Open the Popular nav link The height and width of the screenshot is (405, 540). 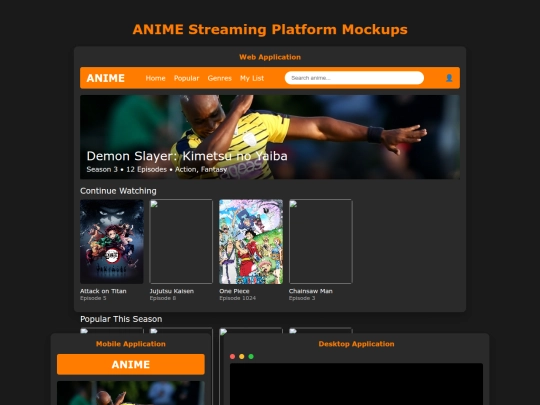(x=186, y=78)
